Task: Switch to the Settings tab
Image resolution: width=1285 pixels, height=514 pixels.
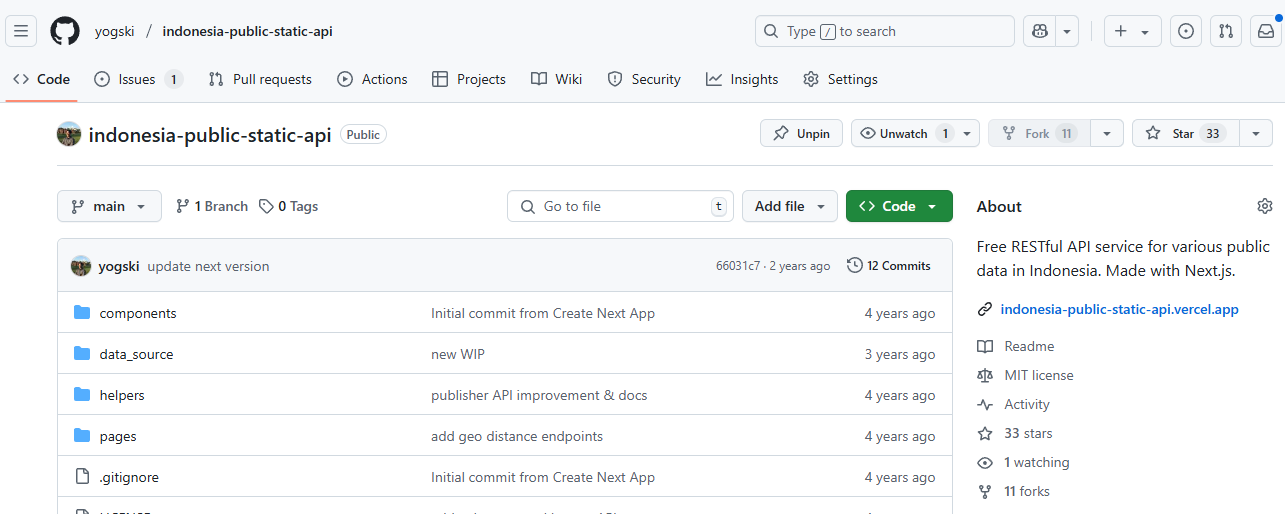Action: (x=840, y=79)
